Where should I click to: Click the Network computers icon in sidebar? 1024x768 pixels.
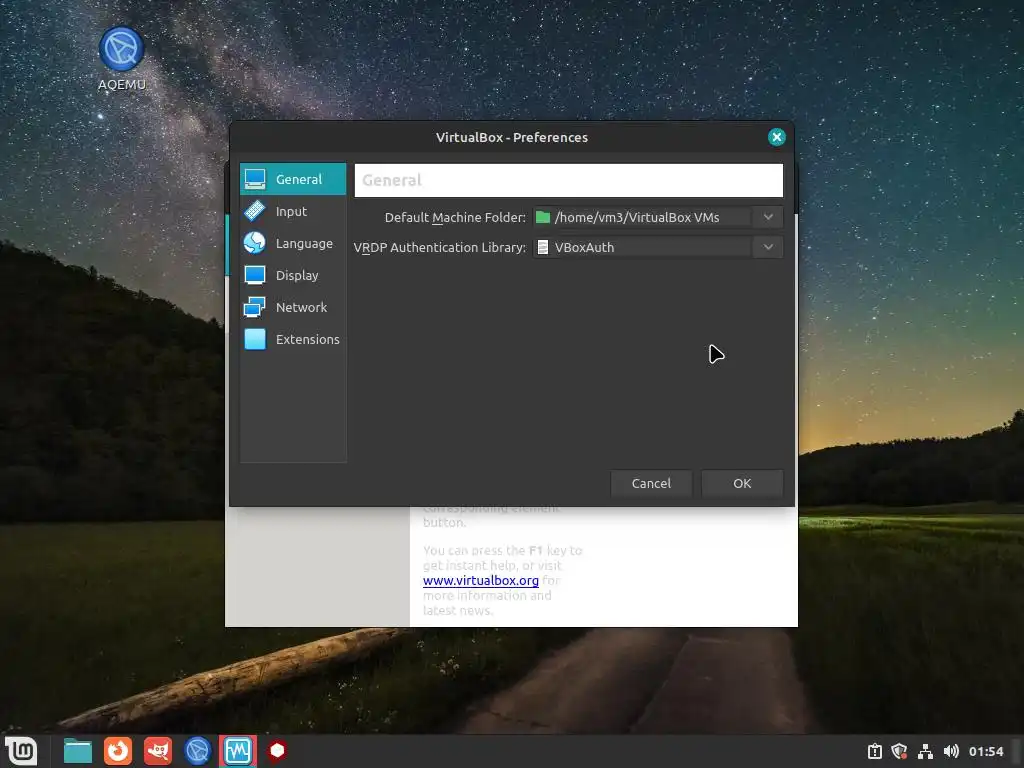click(x=255, y=307)
